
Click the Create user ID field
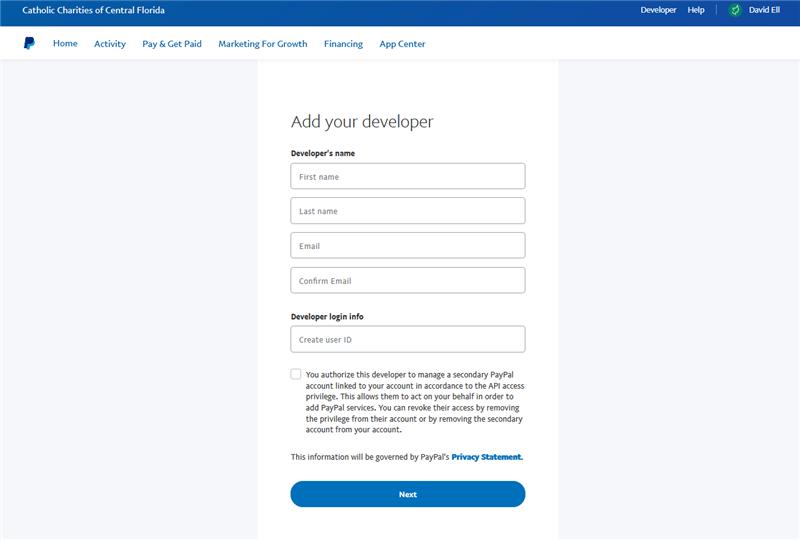point(408,340)
